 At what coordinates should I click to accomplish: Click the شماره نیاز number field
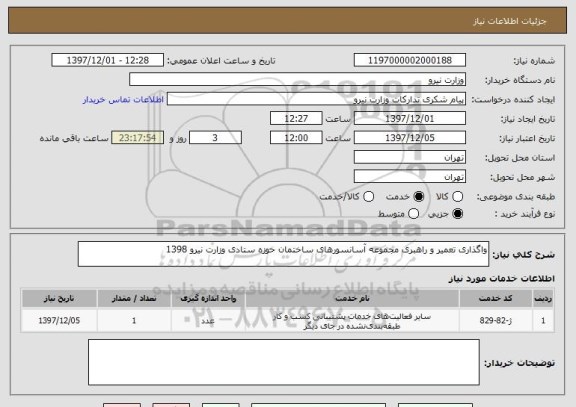(x=410, y=60)
